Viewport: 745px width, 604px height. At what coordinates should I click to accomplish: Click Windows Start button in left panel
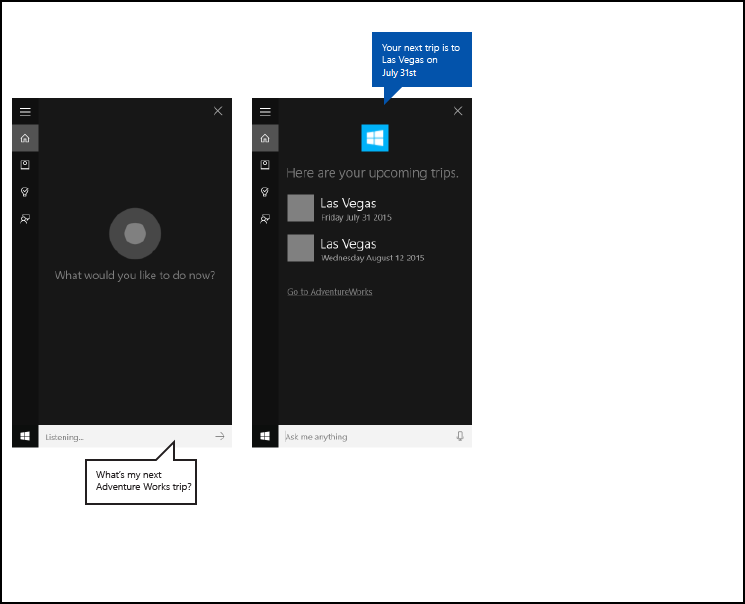[25, 436]
